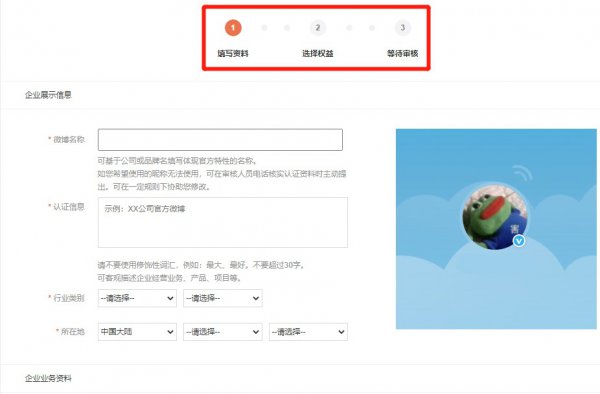
Task: Click the 填写资料 step label
Action: [233, 54]
